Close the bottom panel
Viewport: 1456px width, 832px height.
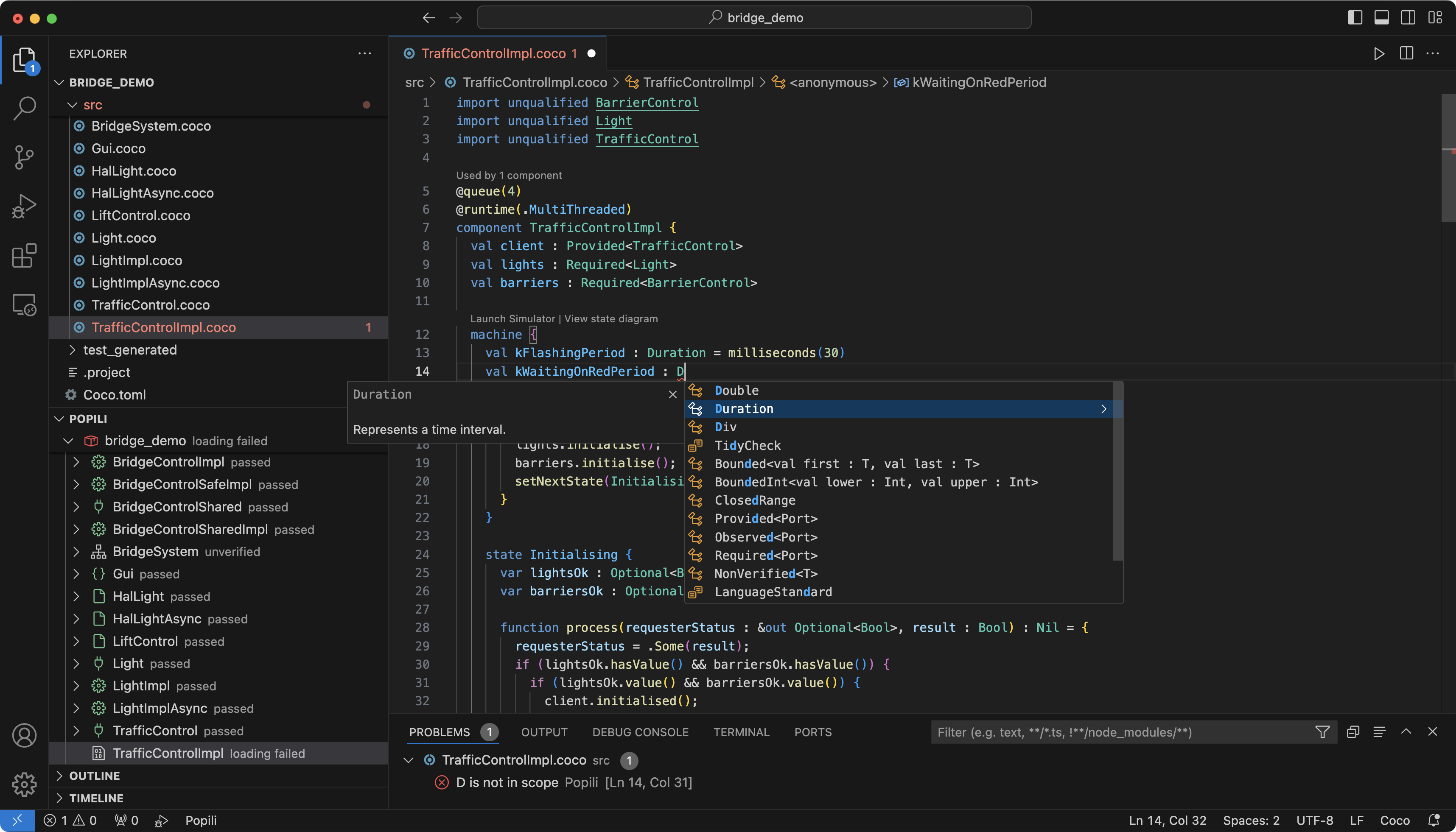coord(1433,732)
